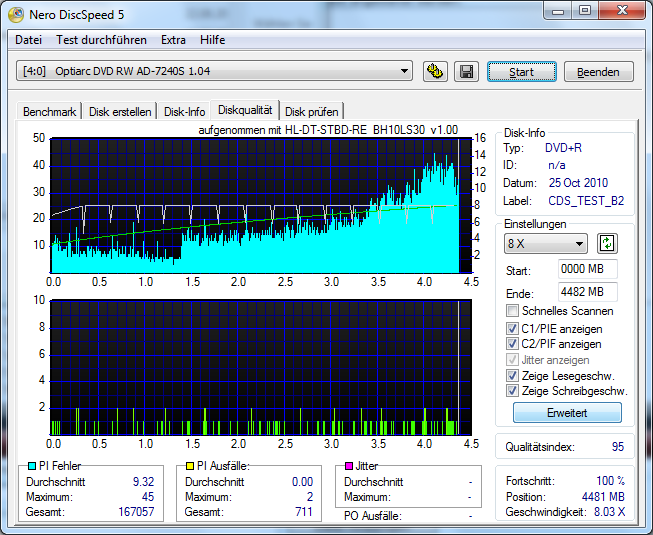Open the Datei menu
Viewport: 653px width, 535px height.
tap(28, 40)
